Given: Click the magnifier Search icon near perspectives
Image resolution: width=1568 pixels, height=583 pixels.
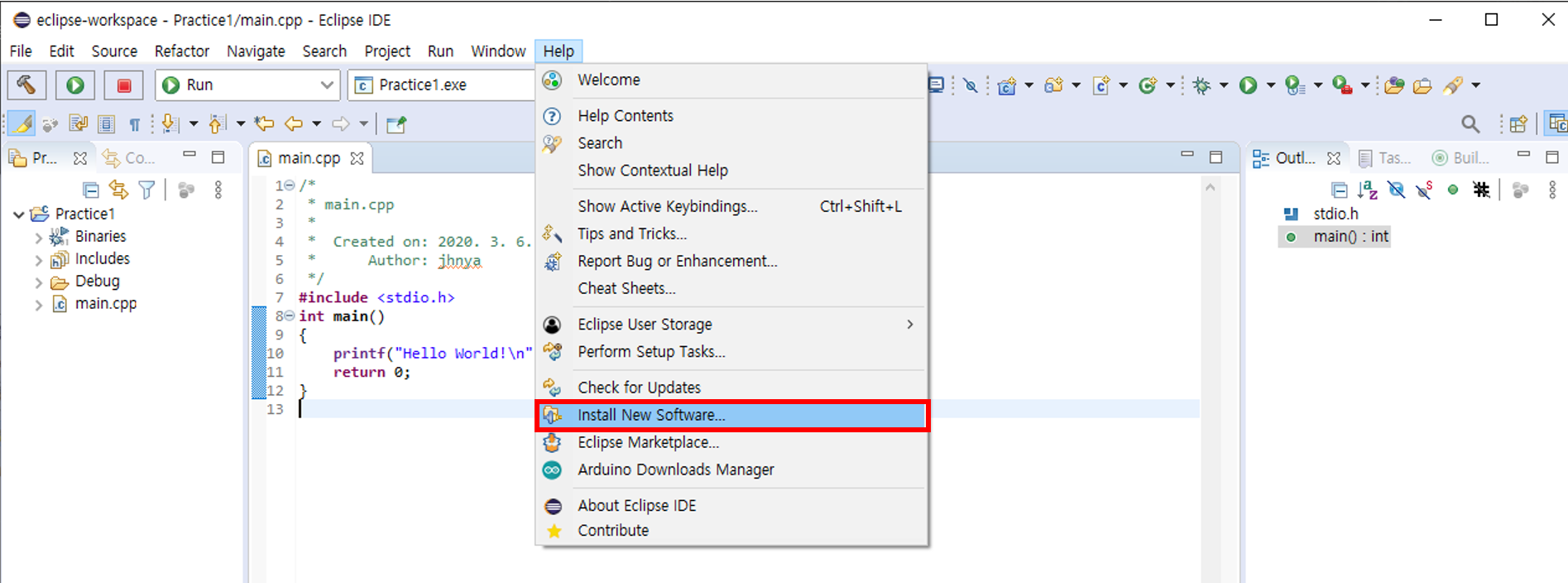Looking at the screenshot, I should 1470,124.
